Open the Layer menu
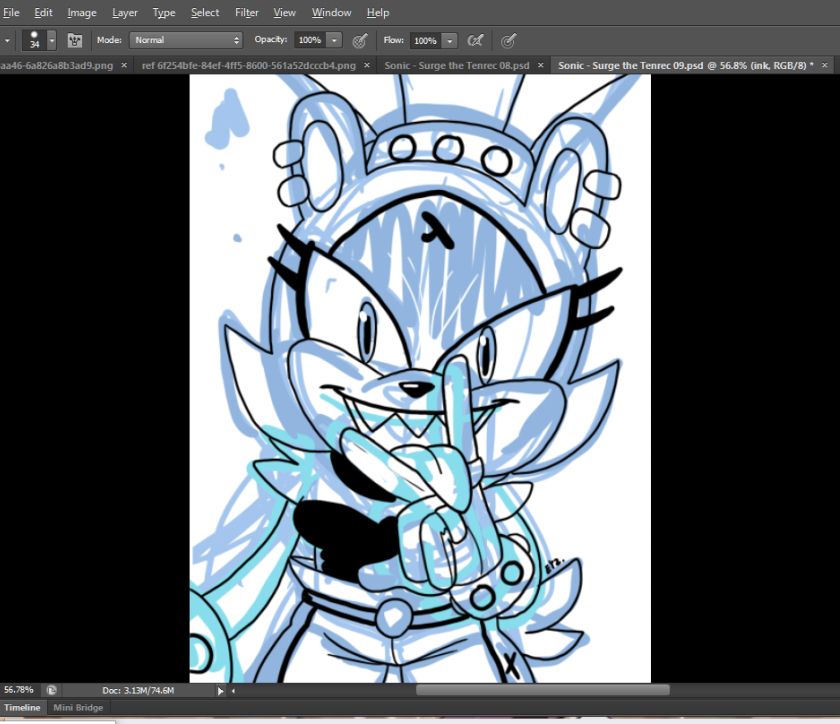 tap(125, 12)
